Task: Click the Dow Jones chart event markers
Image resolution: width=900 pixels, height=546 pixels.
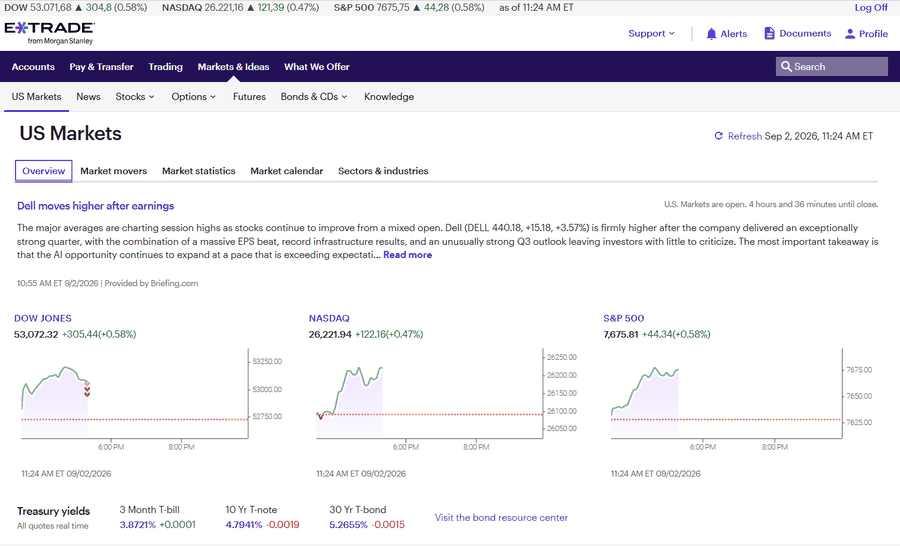Action: point(87,389)
